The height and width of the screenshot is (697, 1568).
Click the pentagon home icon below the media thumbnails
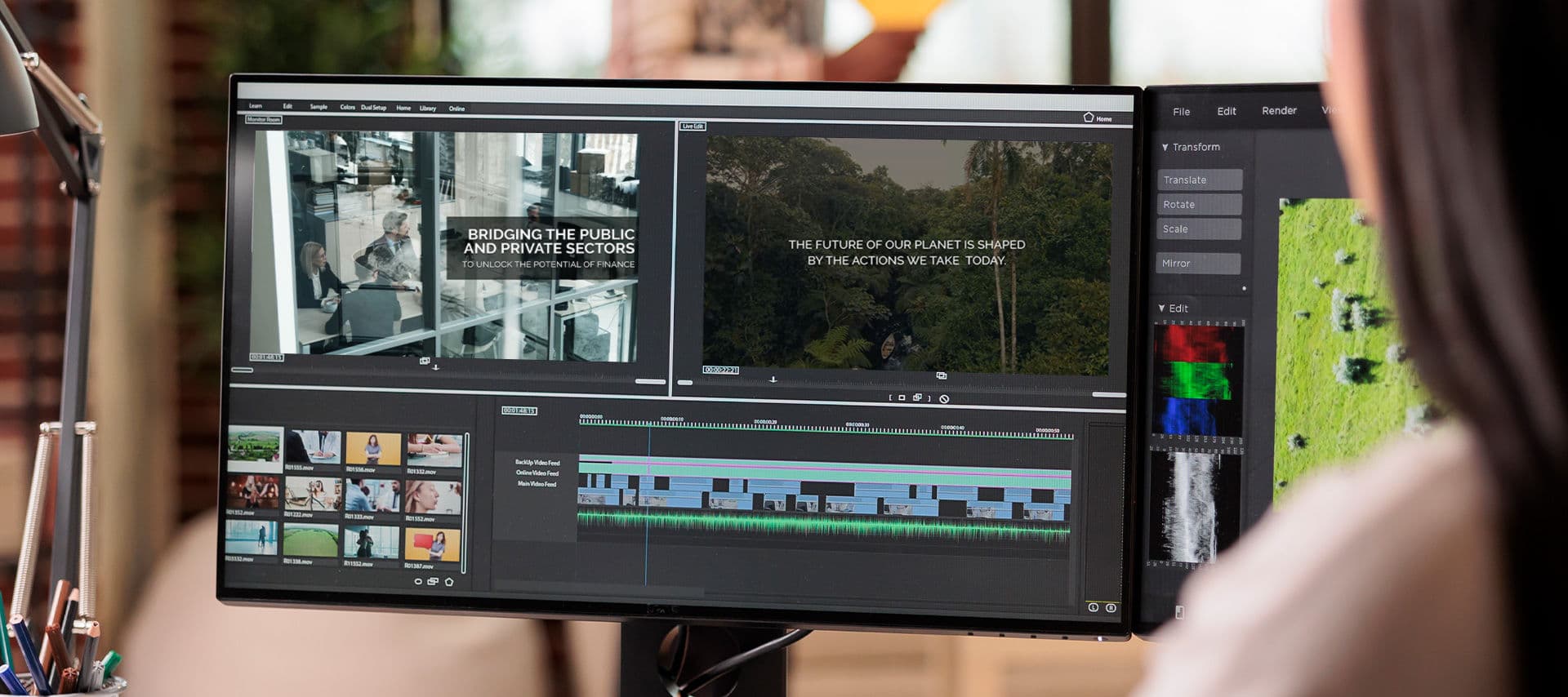click(449, 582)
